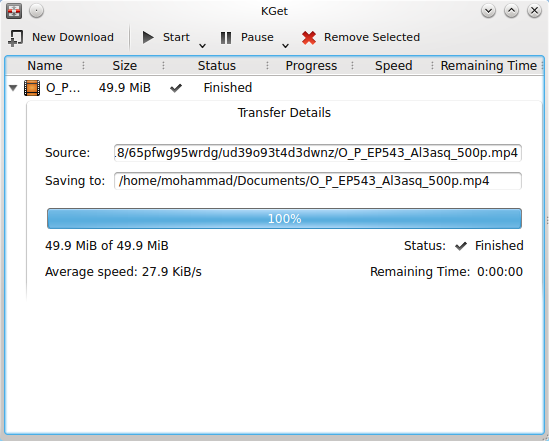Image resolution: width=549 pixels, height=441 pixels.
Task: Click checkmark icon in Status column
Action: 176,88
